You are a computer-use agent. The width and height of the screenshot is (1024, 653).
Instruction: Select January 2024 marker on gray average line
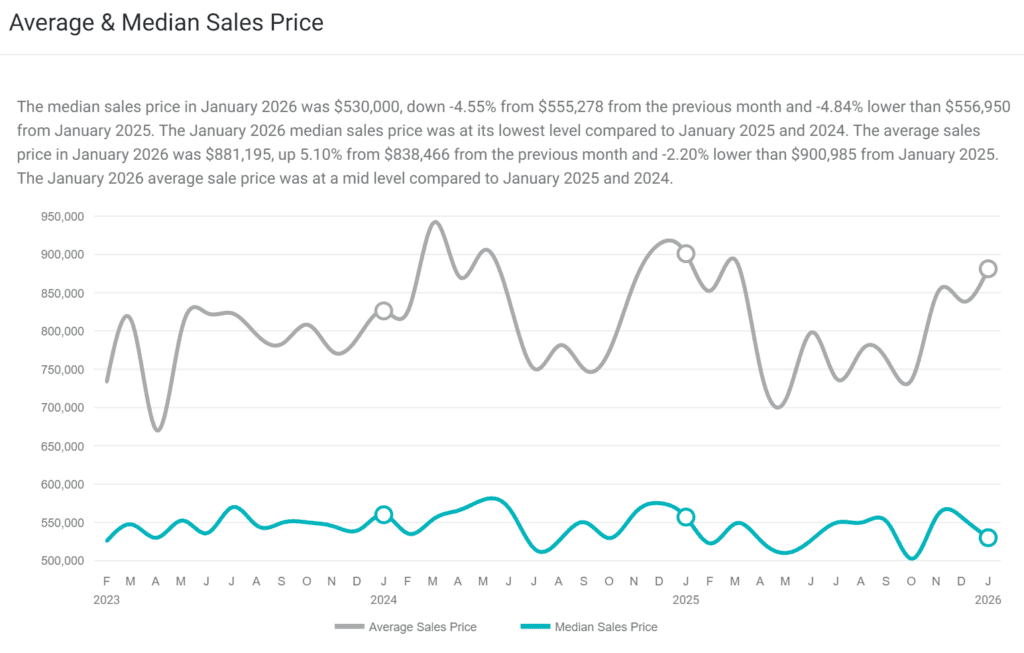[x=383, y=311]
